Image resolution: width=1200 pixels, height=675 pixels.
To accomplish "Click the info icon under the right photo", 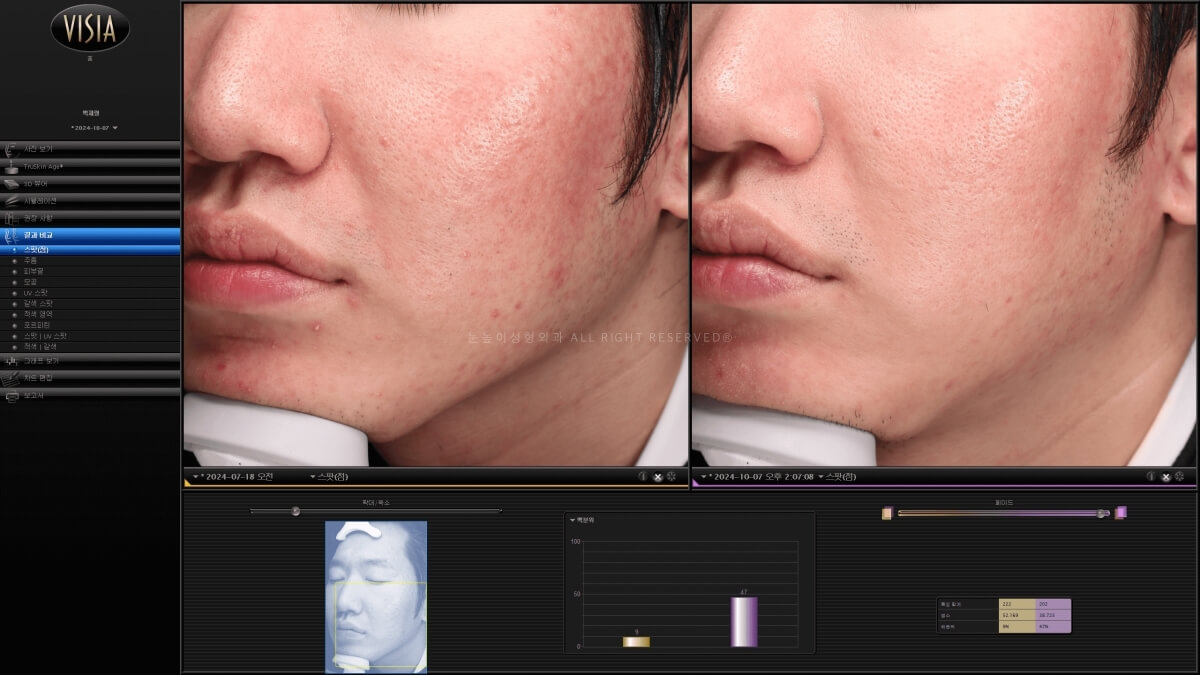I will point(1151,477).
